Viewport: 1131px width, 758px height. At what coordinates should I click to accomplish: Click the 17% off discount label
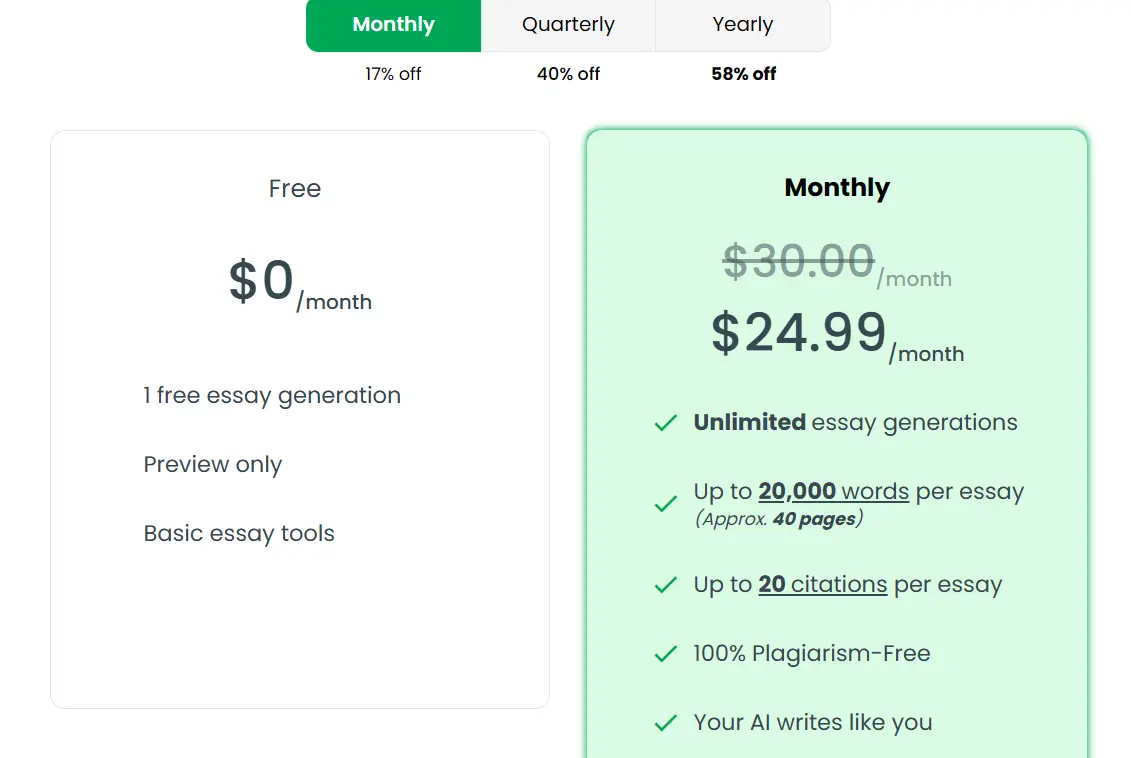click(x=393, y=74)
